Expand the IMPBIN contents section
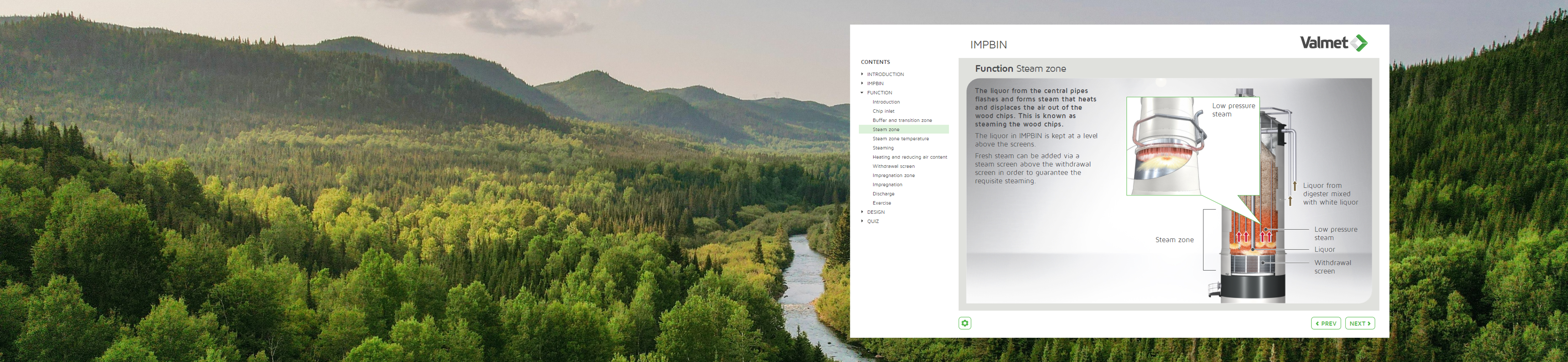 pos(875,83)
